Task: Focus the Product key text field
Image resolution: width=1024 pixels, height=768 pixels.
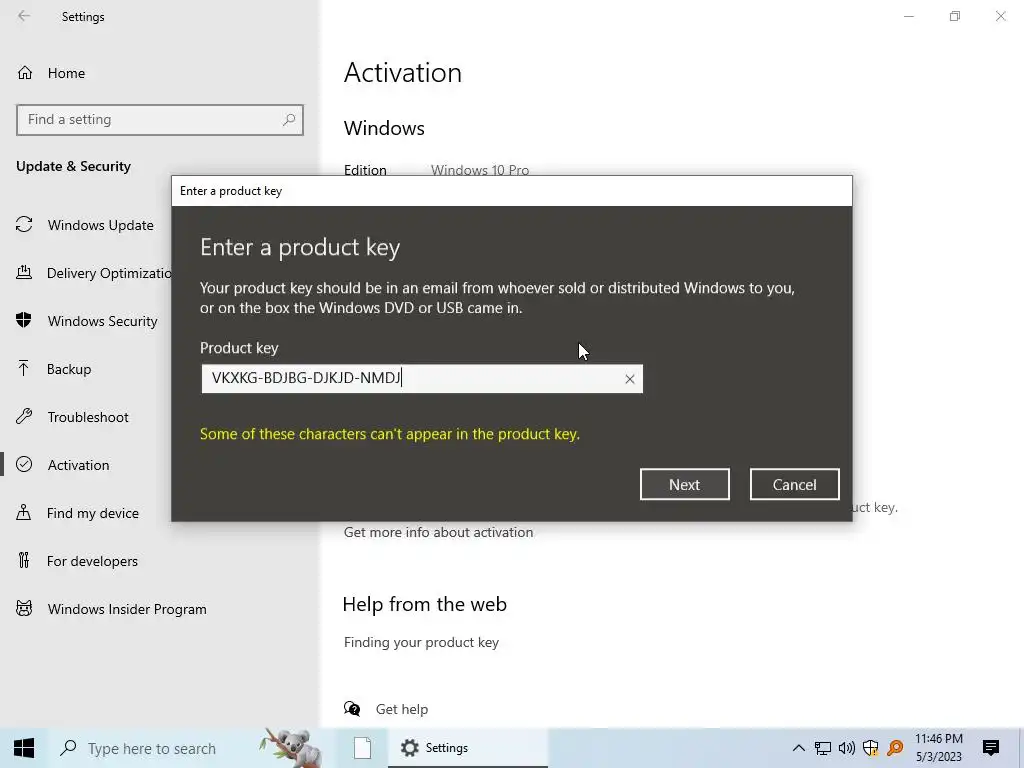Action: (422, 379)
